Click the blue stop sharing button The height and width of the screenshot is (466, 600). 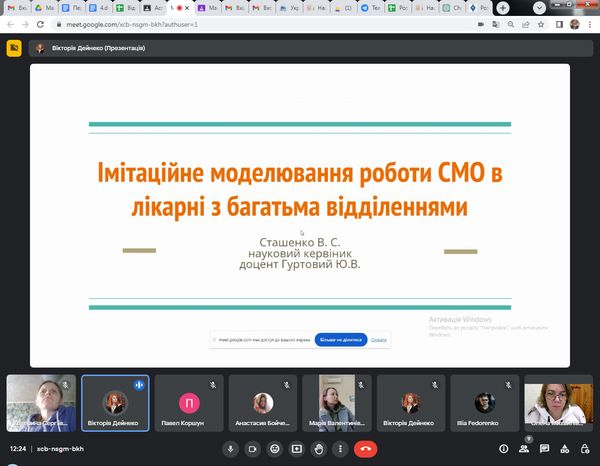point(341,340)
